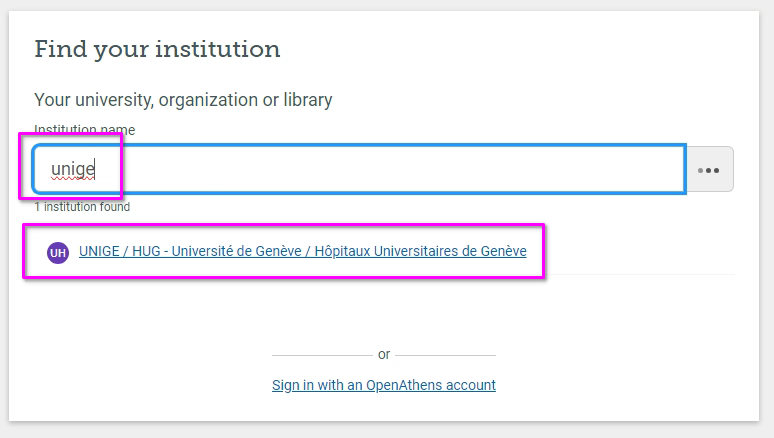Click the misspelling-underlined word "unige"
The image size is (774, 438).
73,170
